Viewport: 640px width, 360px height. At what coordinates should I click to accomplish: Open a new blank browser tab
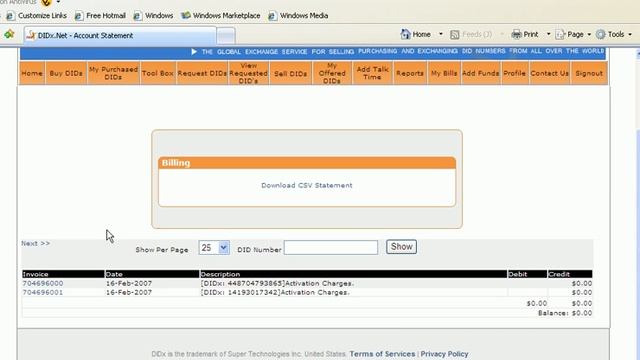226,36
